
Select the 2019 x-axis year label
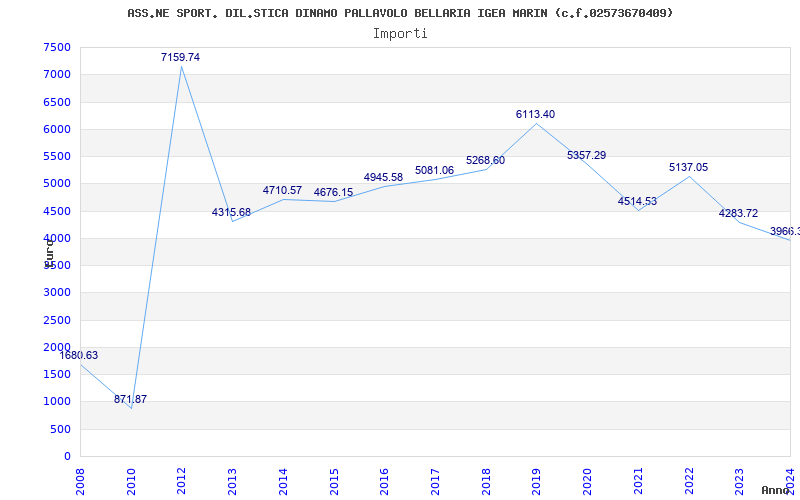[536, 478]
